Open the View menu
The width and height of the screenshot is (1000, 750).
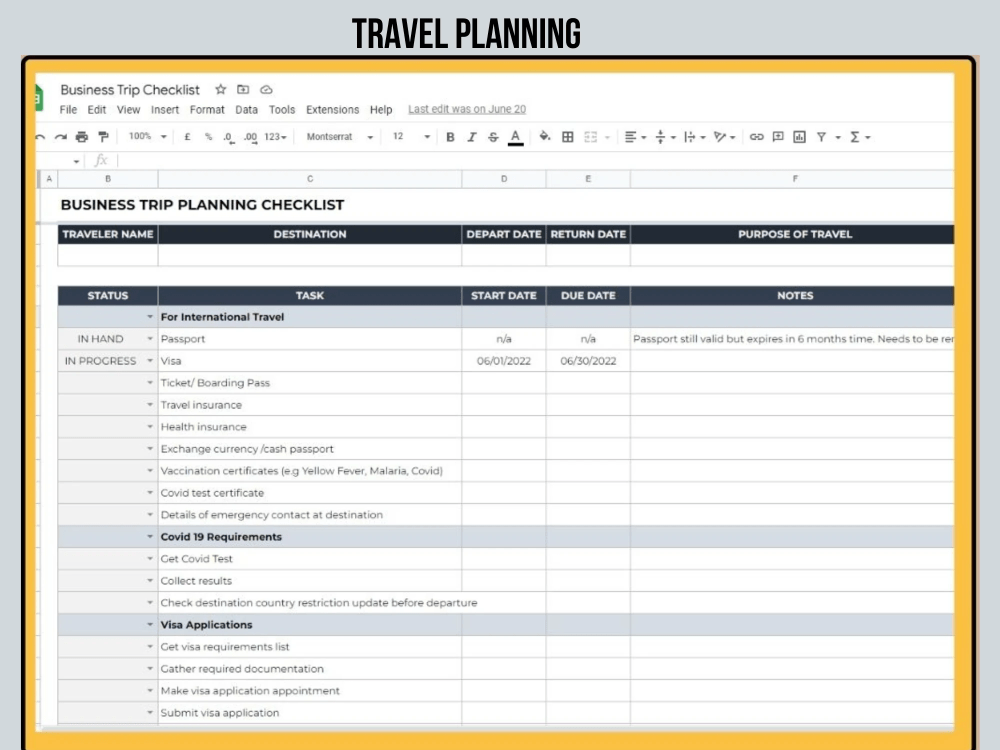128,110
